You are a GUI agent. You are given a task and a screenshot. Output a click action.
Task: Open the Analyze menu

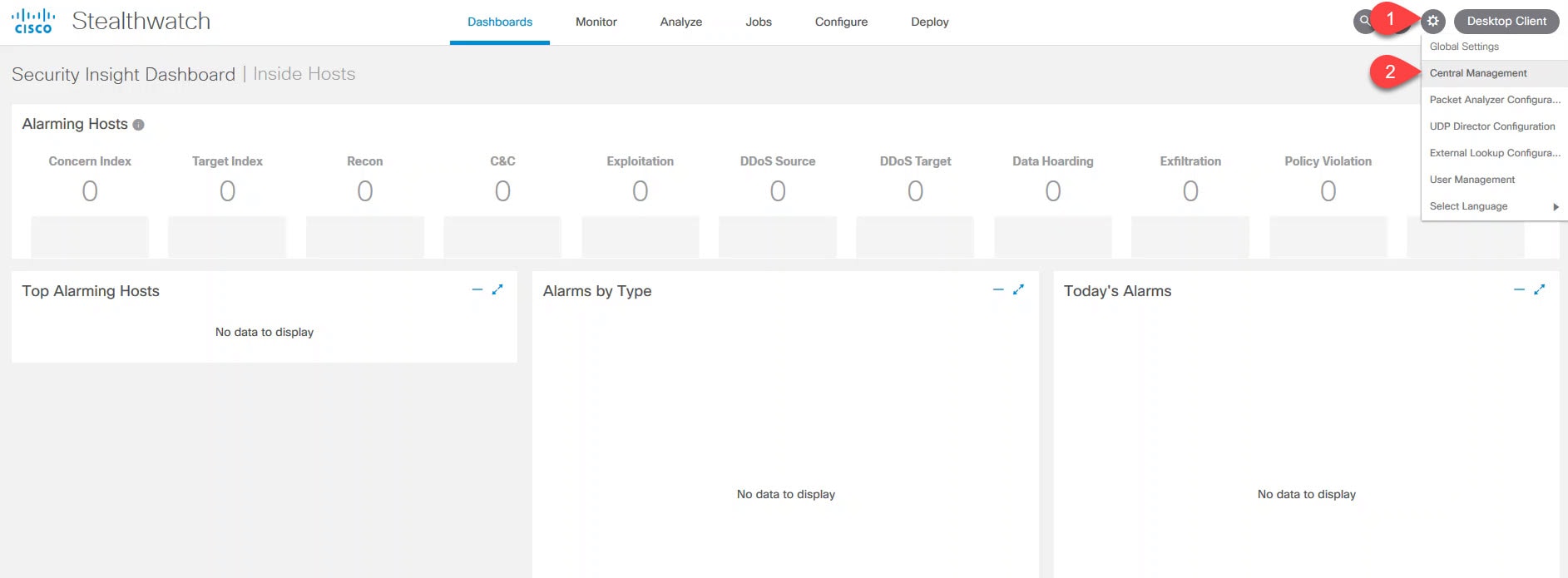tap(681, 22)
